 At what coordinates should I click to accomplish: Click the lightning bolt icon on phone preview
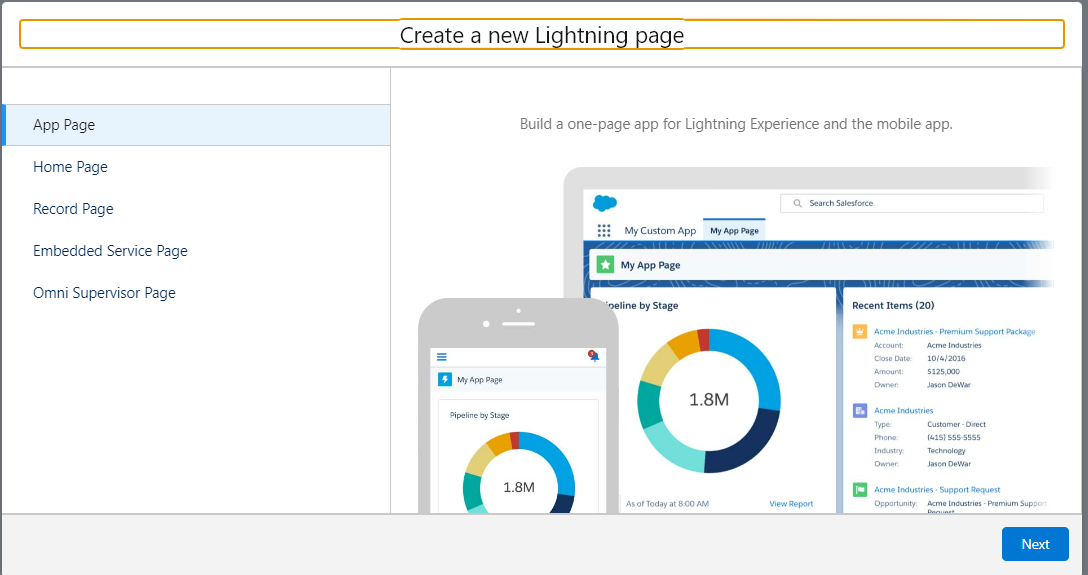click(x=445, y=379)
